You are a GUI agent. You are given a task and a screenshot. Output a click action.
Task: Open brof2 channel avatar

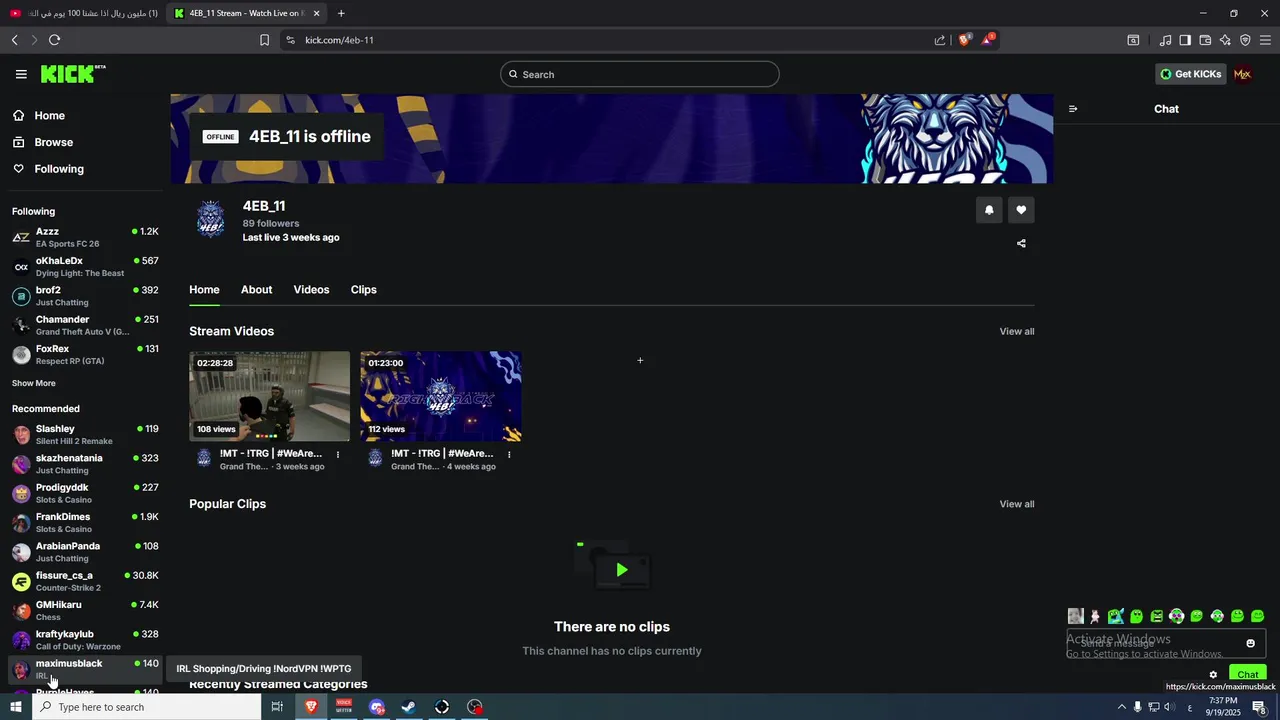21,296
